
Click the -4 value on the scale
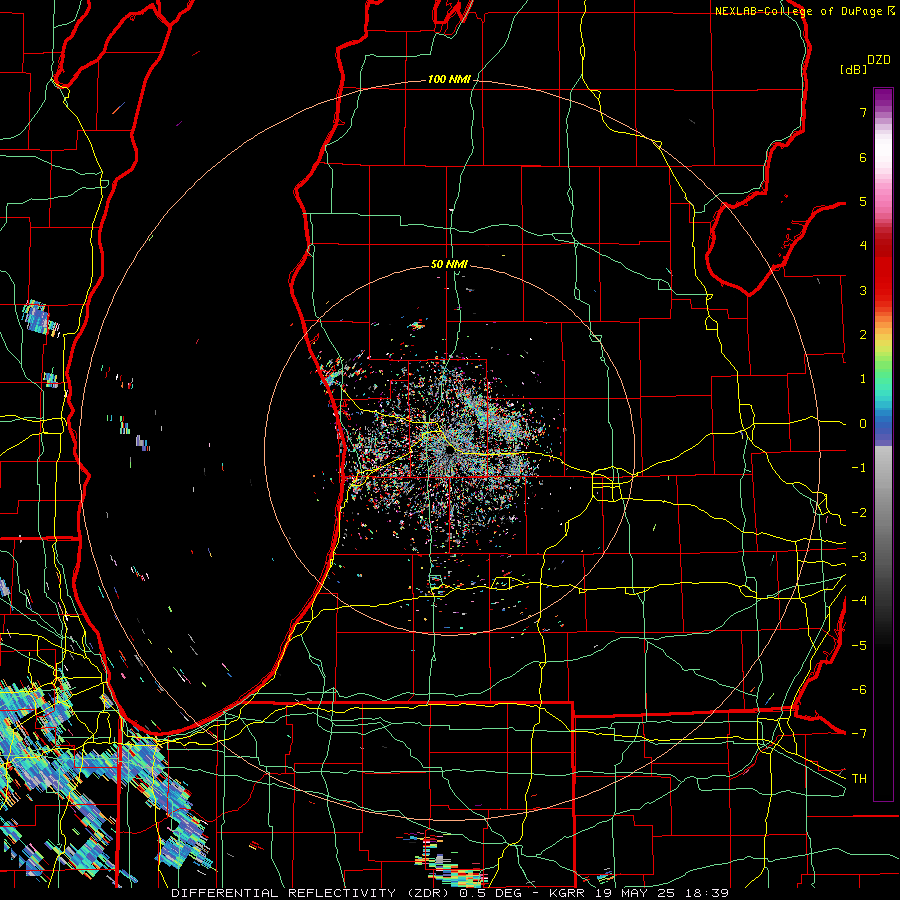(859, 601)
